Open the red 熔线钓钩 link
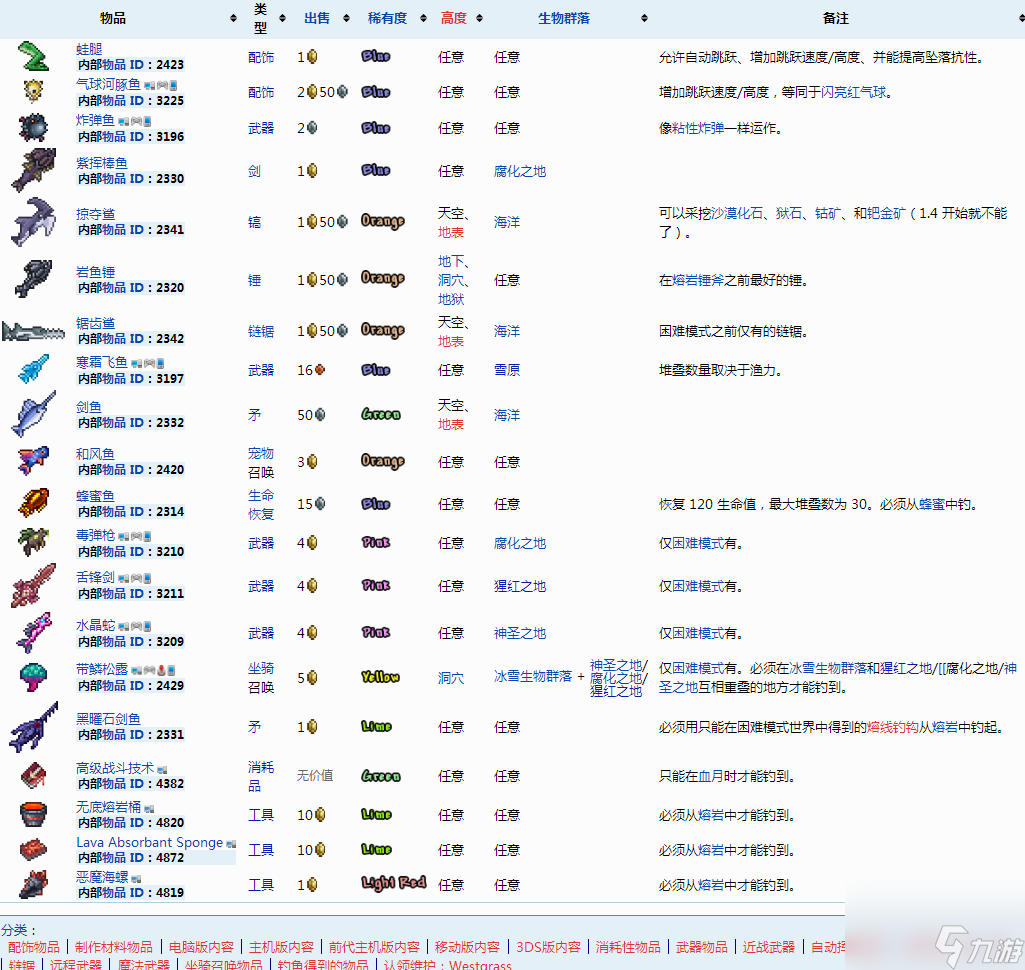Image resolution: width=1025 pixels, height=970 pixels. (x=893, y=727)
